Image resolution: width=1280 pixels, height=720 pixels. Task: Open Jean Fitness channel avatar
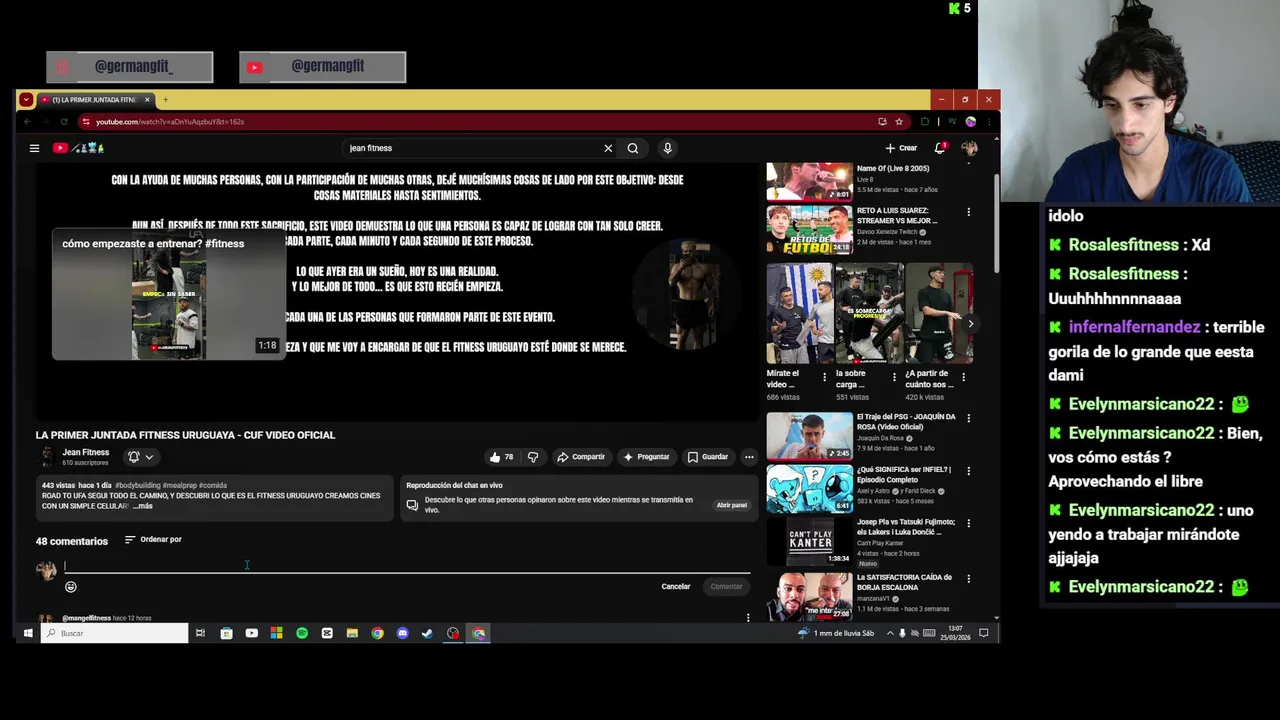pos(46,457)
